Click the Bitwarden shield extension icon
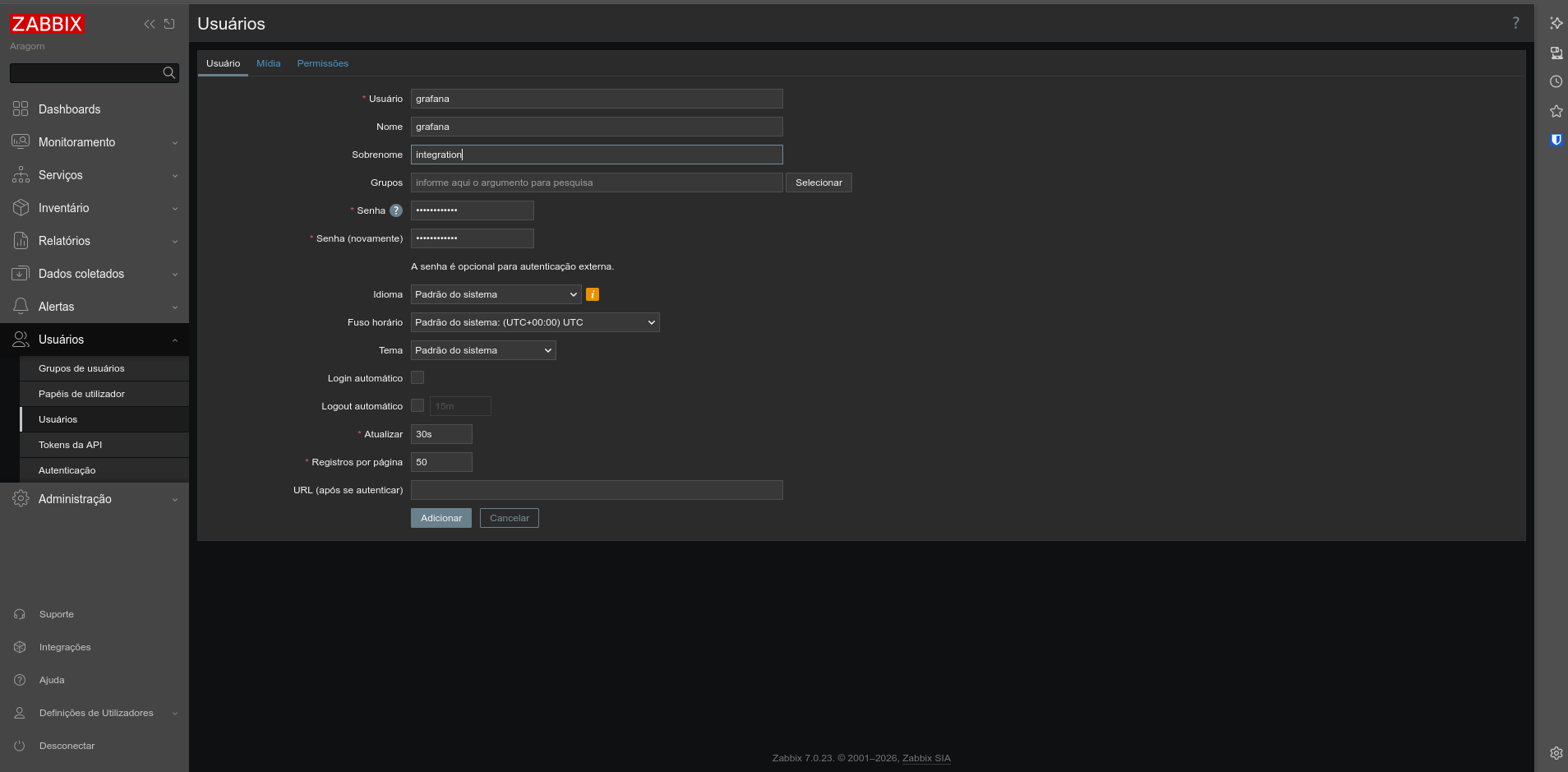Image resolution: width=1568 pixels, height=772 pixels. pos(1556,140)
